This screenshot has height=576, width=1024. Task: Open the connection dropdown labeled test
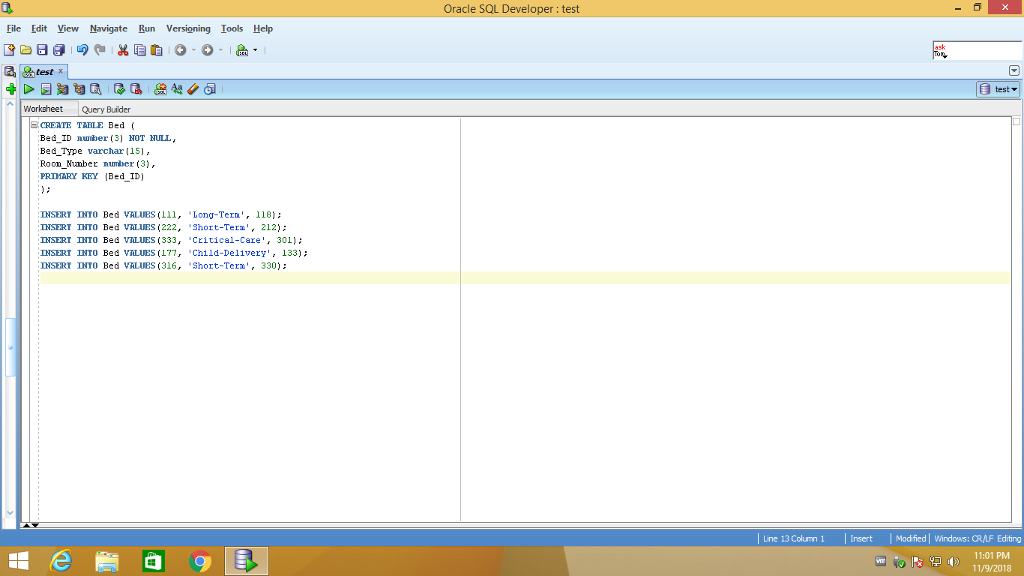[998, 89]
